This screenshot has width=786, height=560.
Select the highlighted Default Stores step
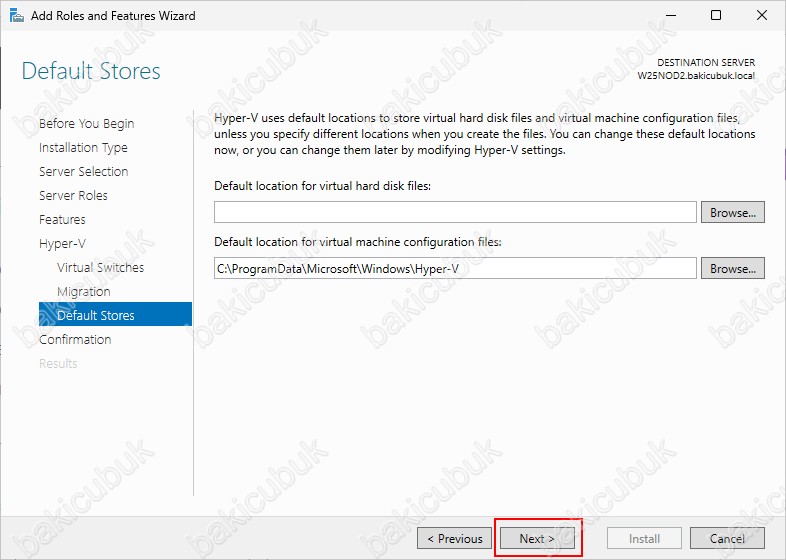115,314
